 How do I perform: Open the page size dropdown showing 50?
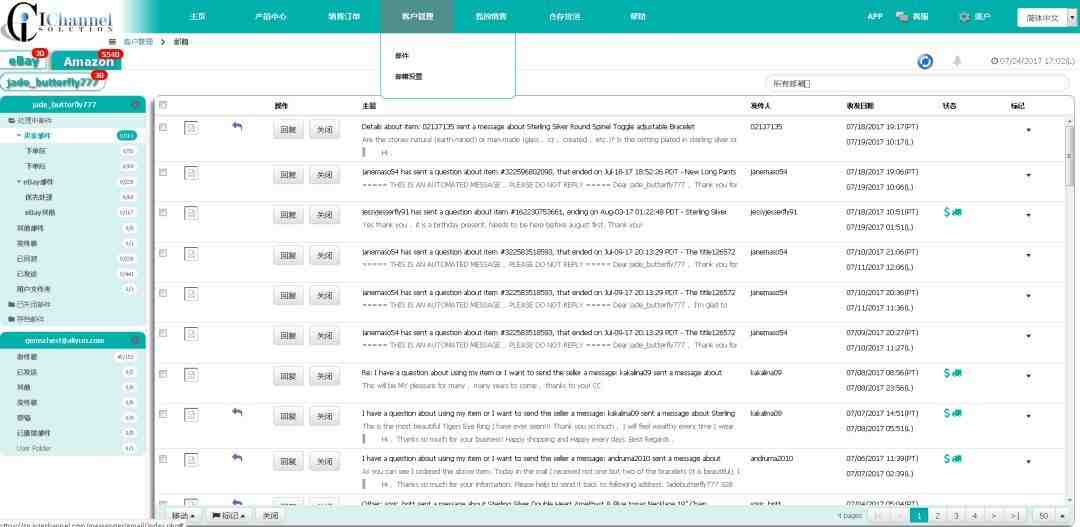[1052, 515]
